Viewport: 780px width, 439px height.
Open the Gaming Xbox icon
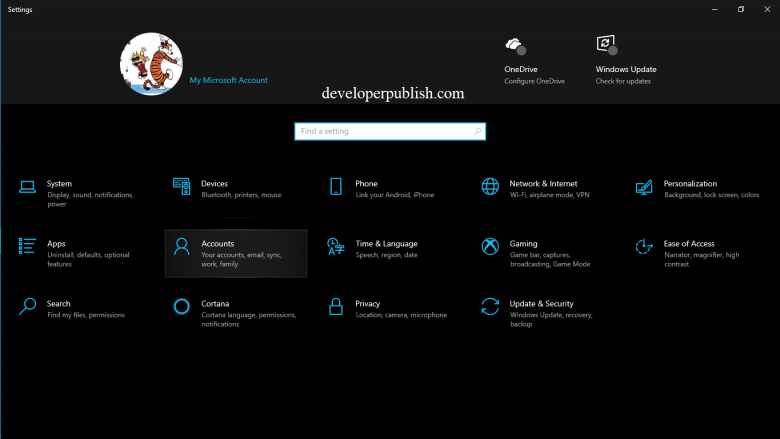[490, 247]
